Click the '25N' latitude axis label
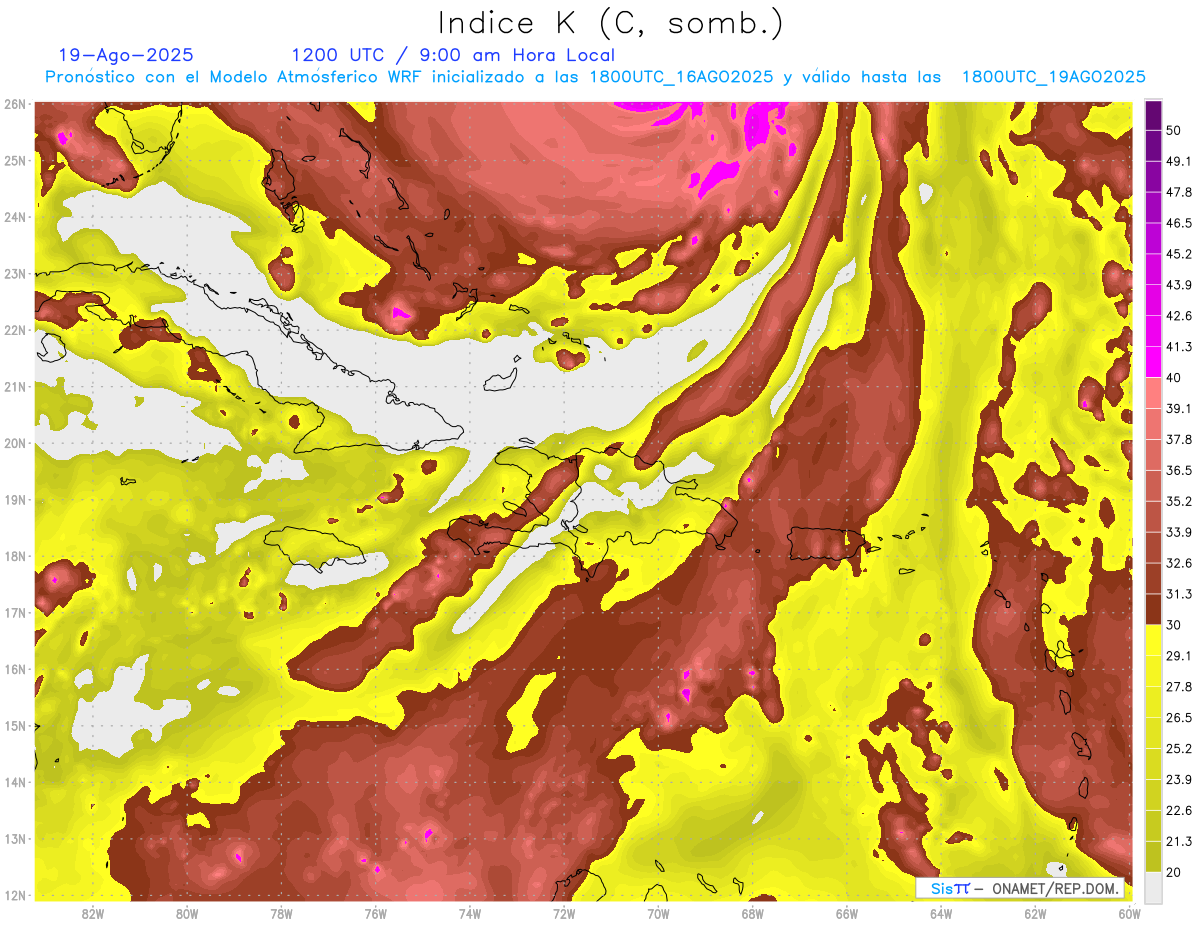The width and height of the screenshot is (1200, 927). 15,160
